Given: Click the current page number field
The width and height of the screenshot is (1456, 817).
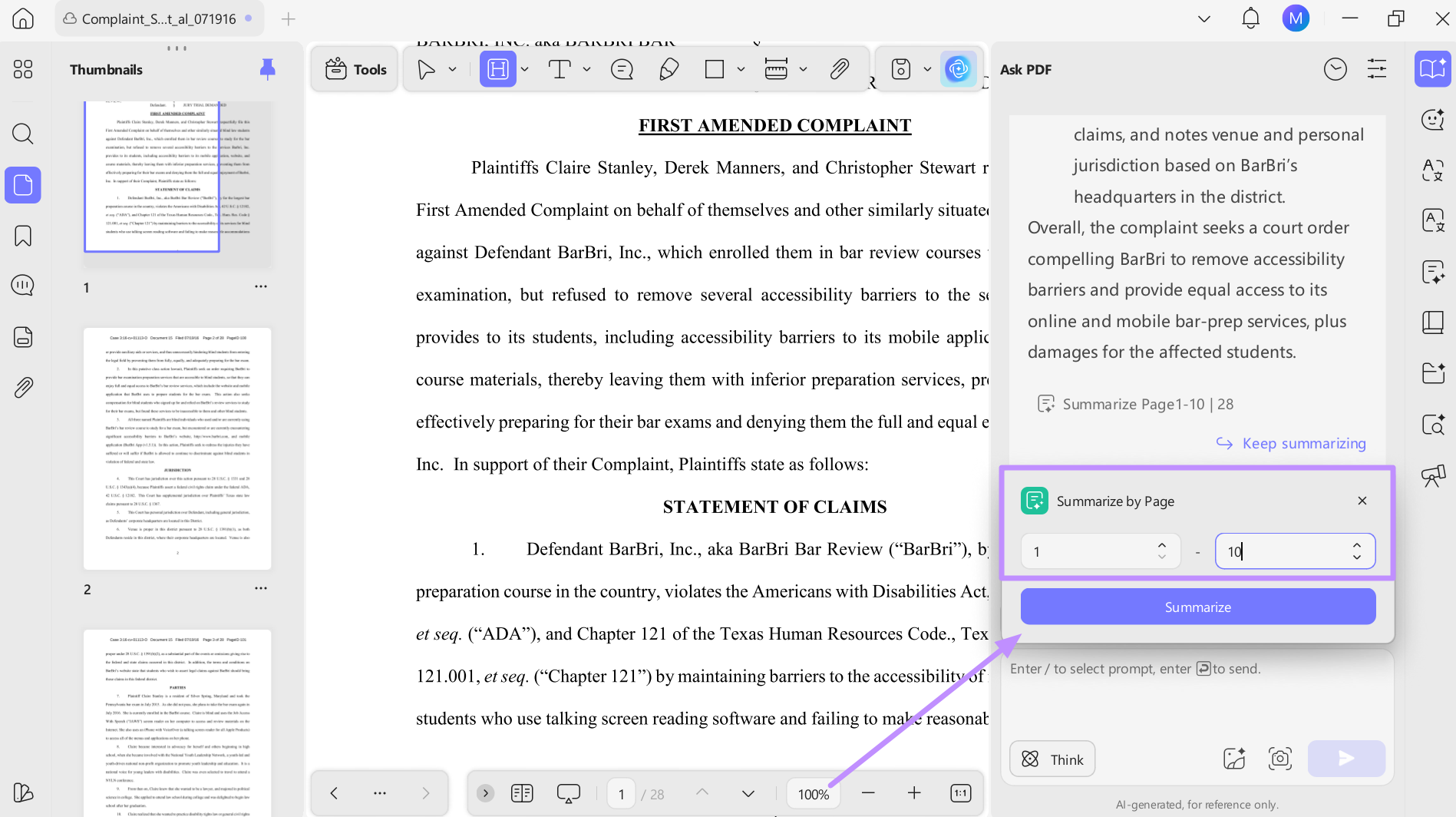Looking at the screenshot, I should [x=622, y=794].
